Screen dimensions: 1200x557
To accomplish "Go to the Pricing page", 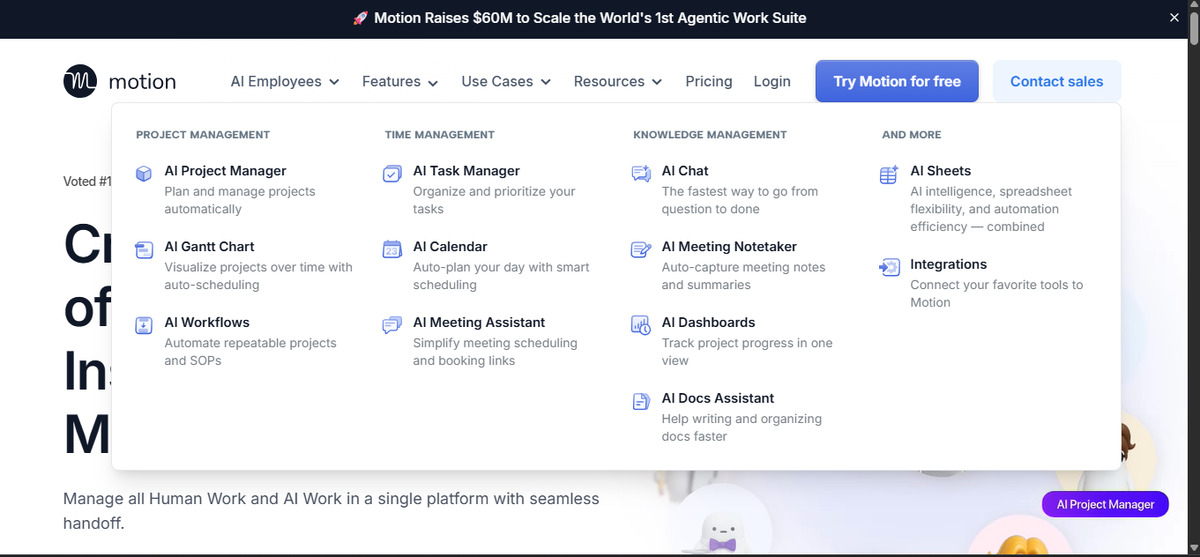I will point(709,82).
